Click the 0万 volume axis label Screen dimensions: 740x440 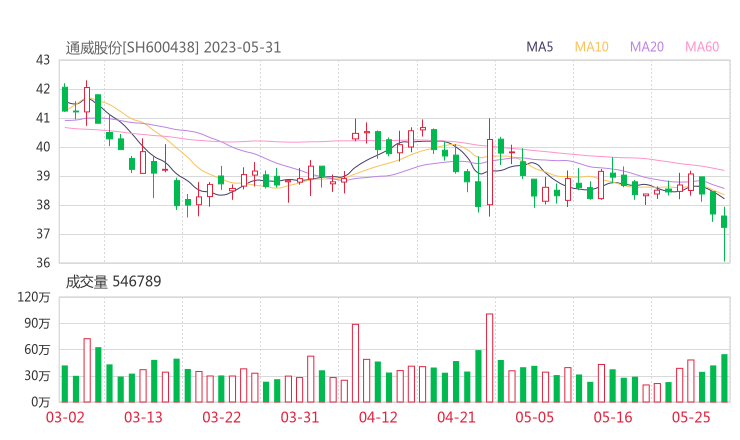point(40,402)
